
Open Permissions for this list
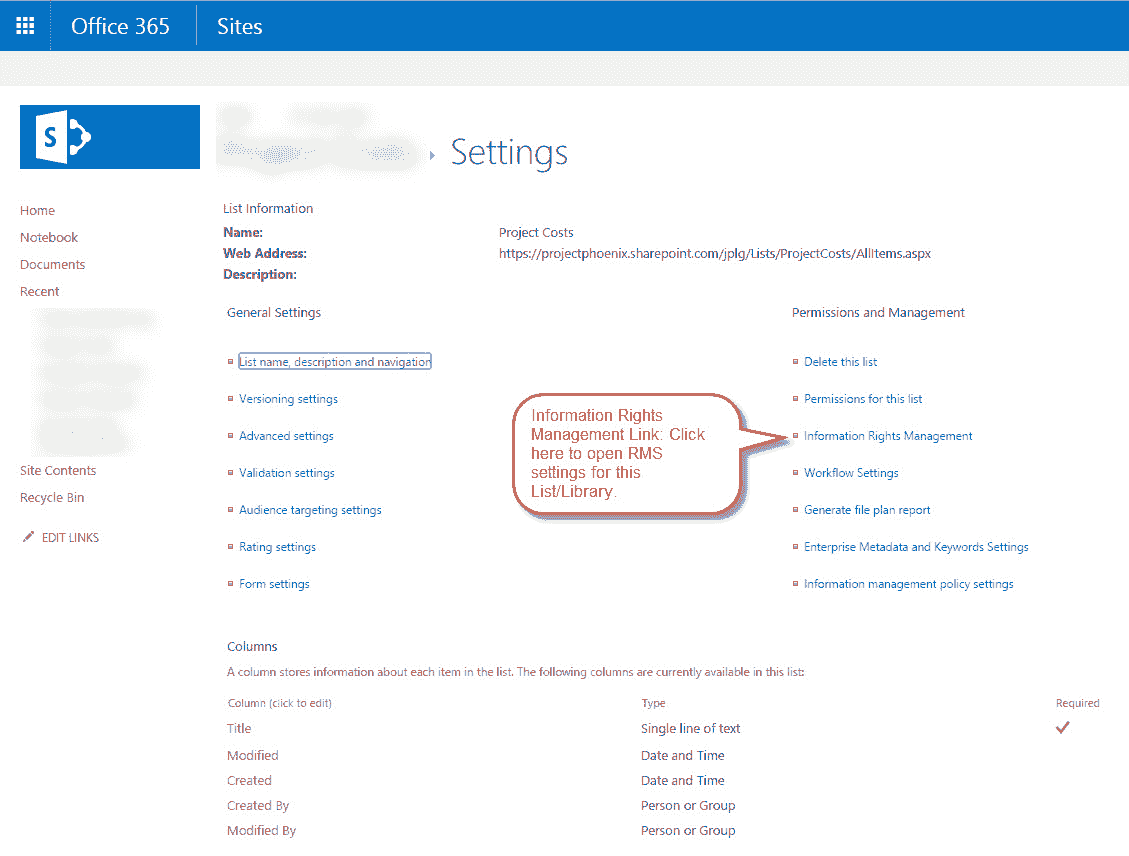point(862,398)
